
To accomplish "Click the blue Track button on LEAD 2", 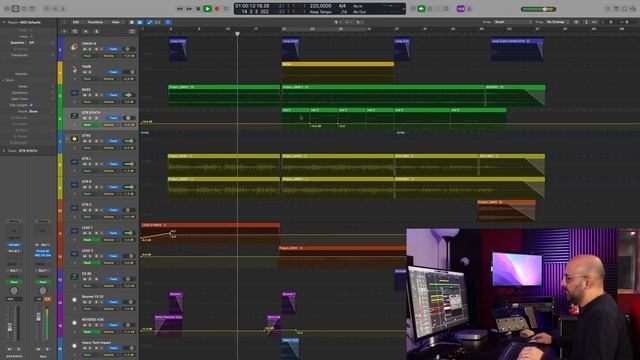I will pyautogui.click(x=113, y=256).
